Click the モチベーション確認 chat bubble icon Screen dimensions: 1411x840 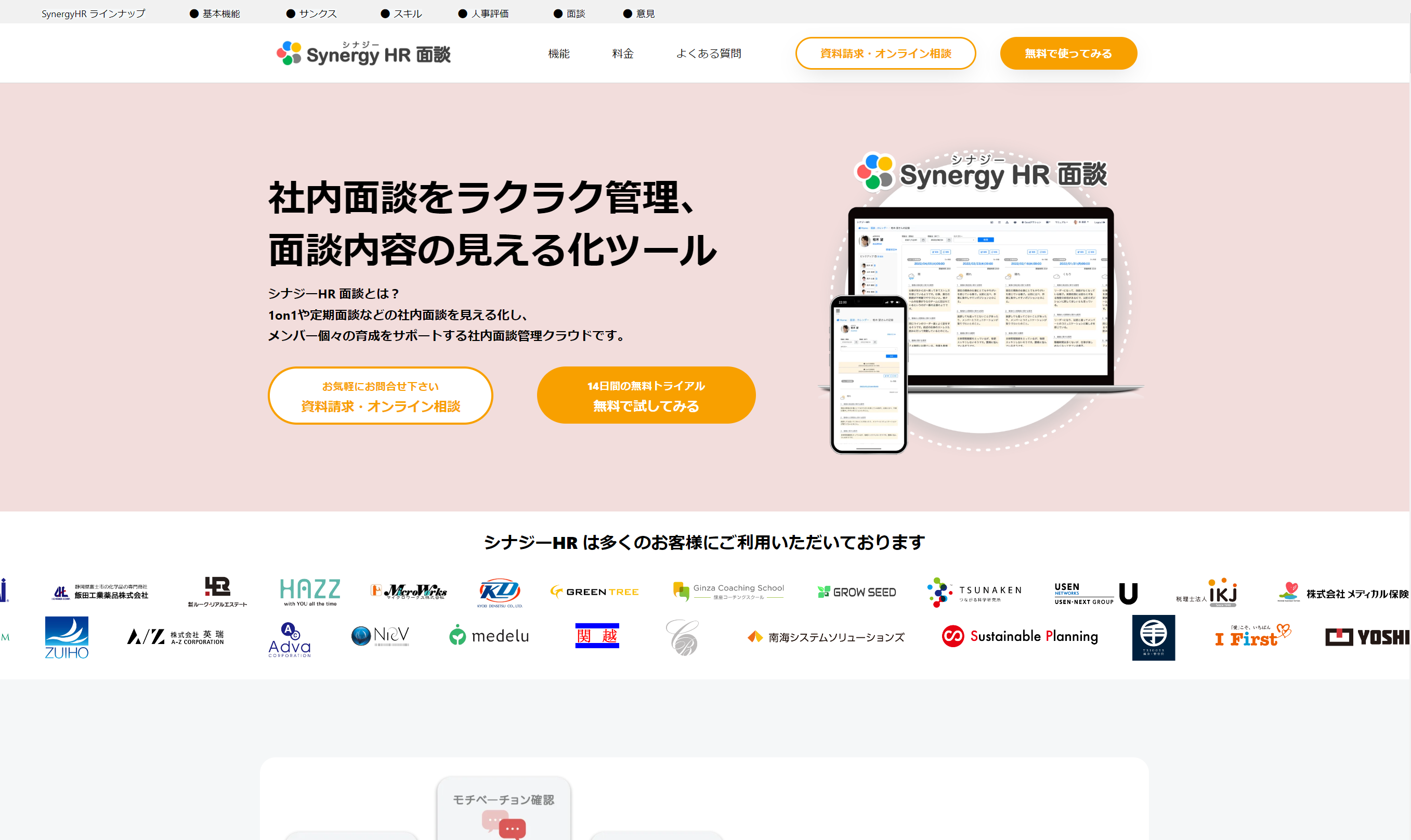[504, 828]
